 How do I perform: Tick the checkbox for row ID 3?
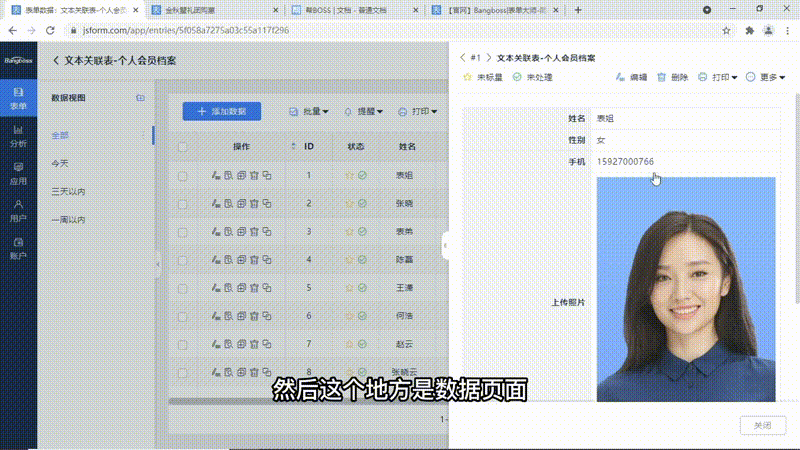click(x=182, y=232)
